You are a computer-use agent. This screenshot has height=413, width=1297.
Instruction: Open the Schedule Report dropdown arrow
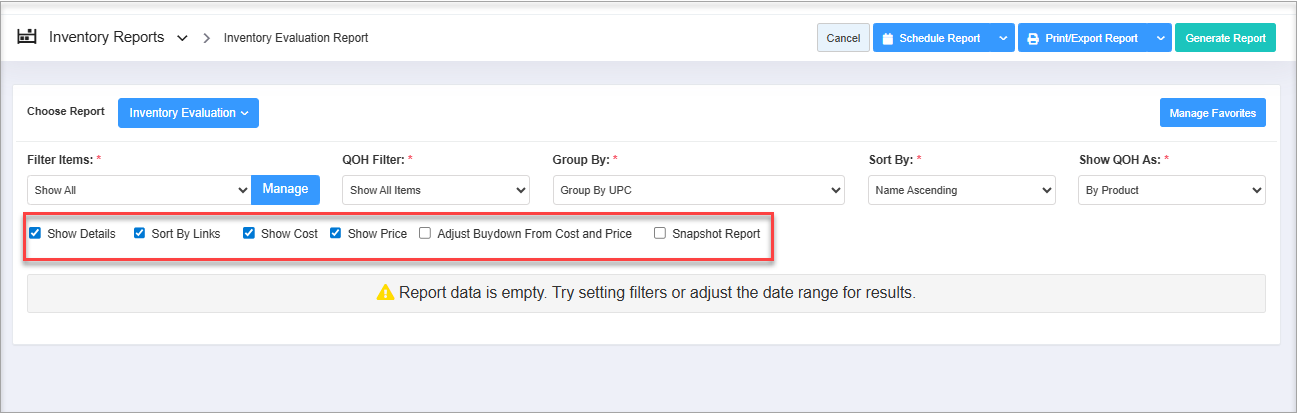(1002, 38)
